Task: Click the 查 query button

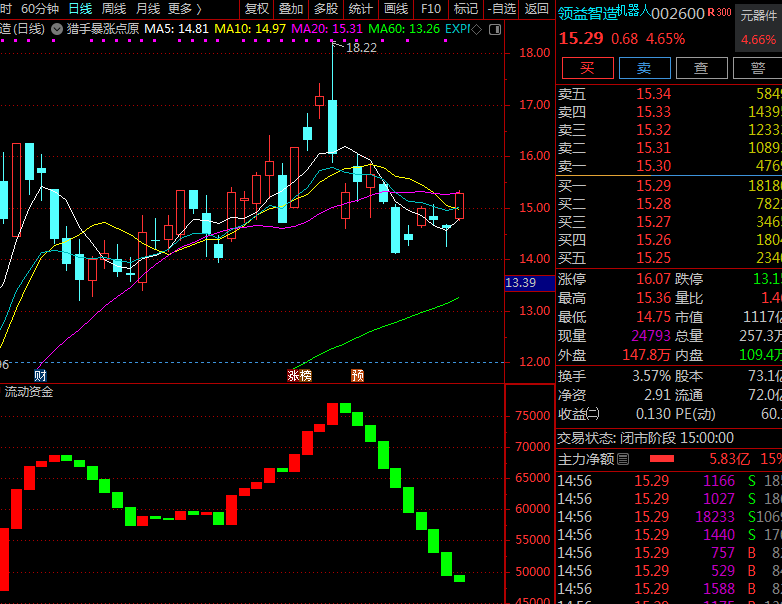Action: [701, 68]
